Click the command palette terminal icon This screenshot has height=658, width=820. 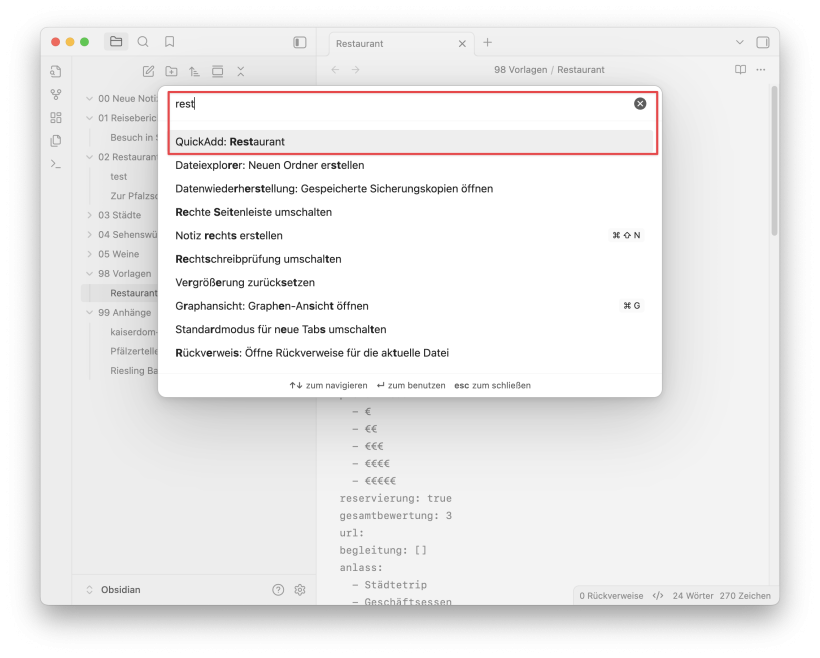point(56,163)
